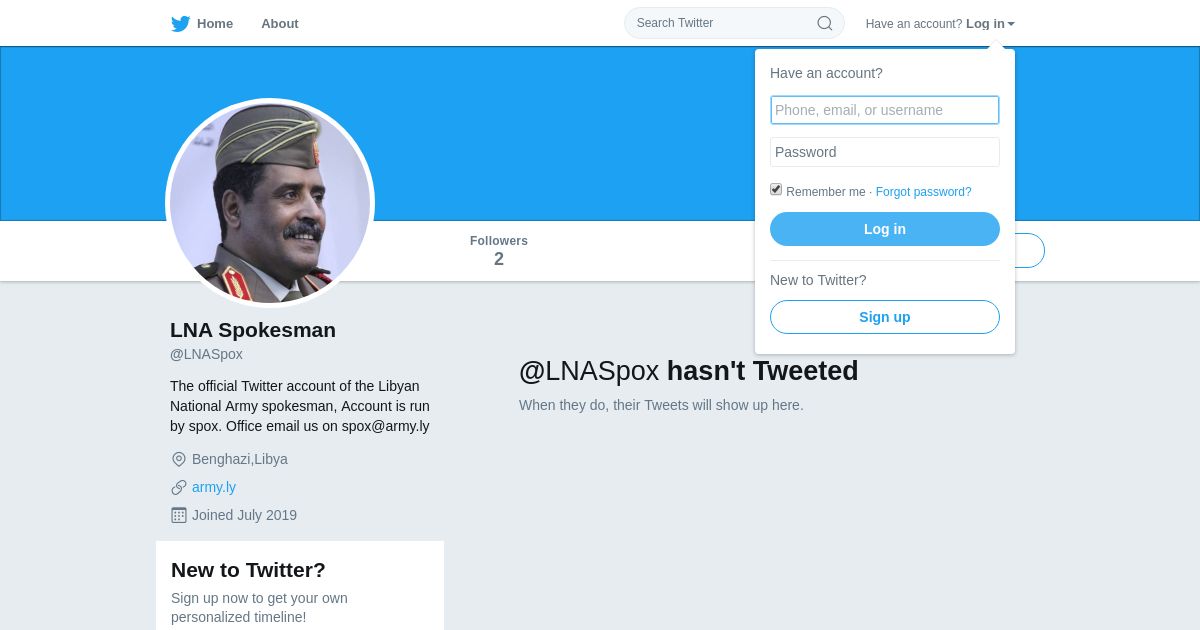Click the link icon beside army.ly
This screenshot has height=630, width=1200.
tap(179, 487)
